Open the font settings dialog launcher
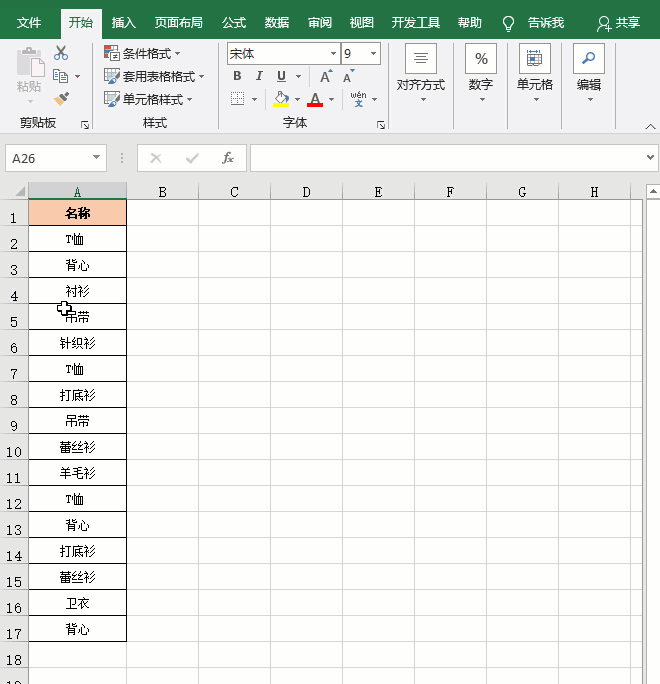Screen dimensions: 660x684 (381, 125)
